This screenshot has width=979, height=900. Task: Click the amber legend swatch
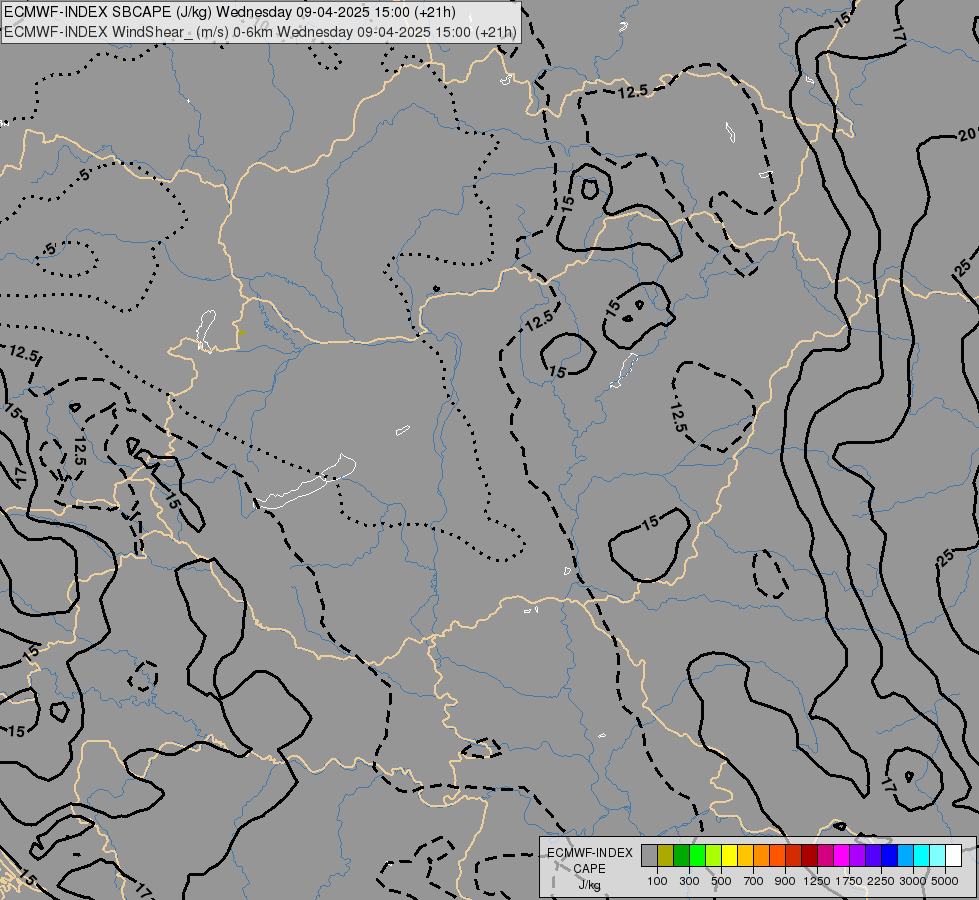[x=745, y=856]
